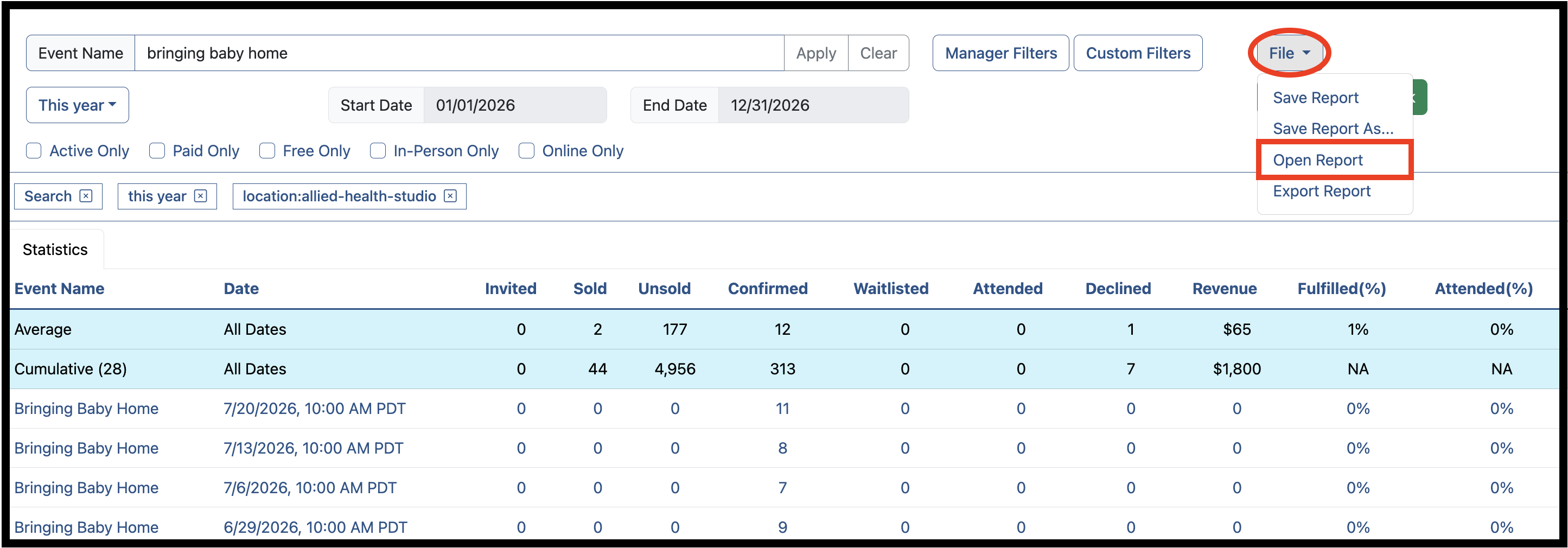Sort by the Invited column header
This screenshot has height=548, width=1568.
[x=510, y=288]
